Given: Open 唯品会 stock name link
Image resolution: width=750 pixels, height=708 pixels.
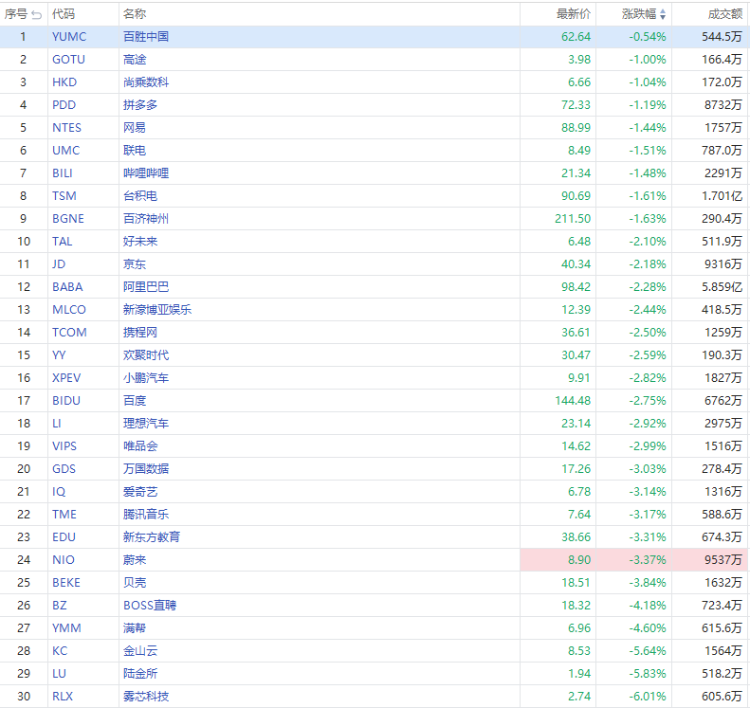Looking at the screenshot, I should 140,446.
